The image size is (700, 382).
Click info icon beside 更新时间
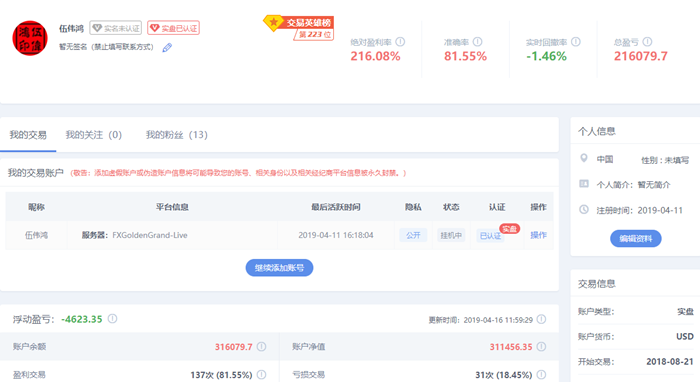pos(541,319)
